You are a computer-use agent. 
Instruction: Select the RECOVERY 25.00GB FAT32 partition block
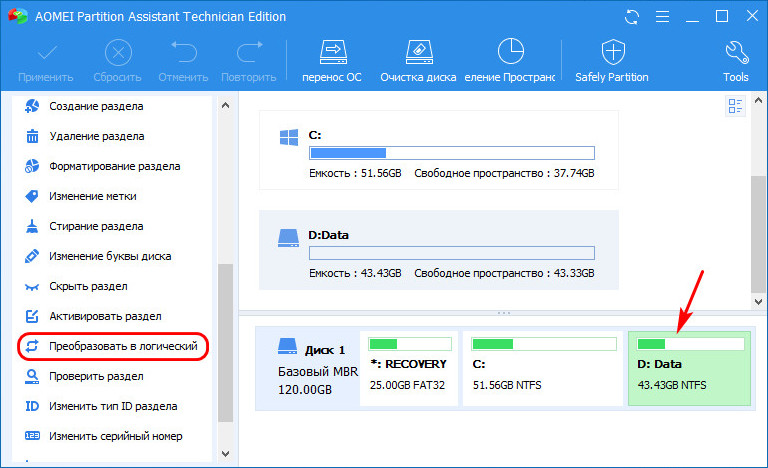[409, 368]
